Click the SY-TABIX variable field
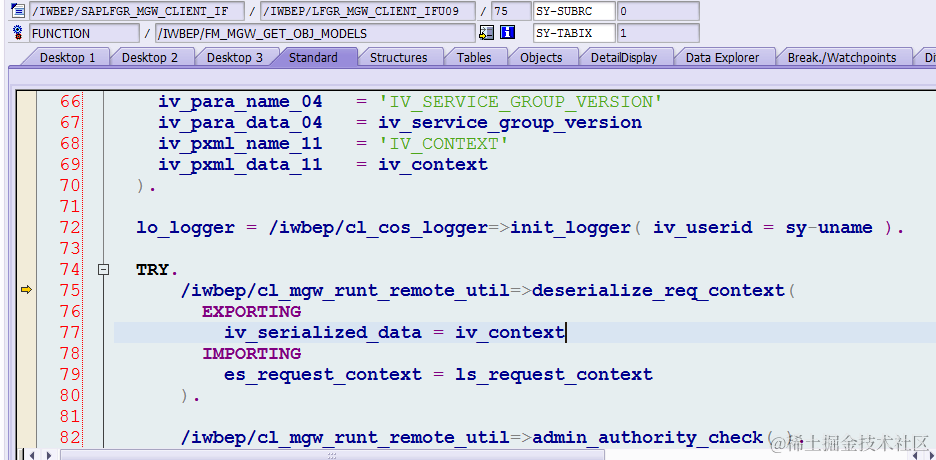The width and height of the screenshot is (936, 460). [574, 33]
